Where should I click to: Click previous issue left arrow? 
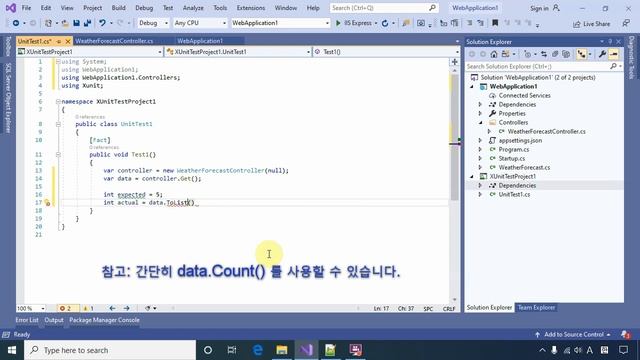tap(112, 308)
